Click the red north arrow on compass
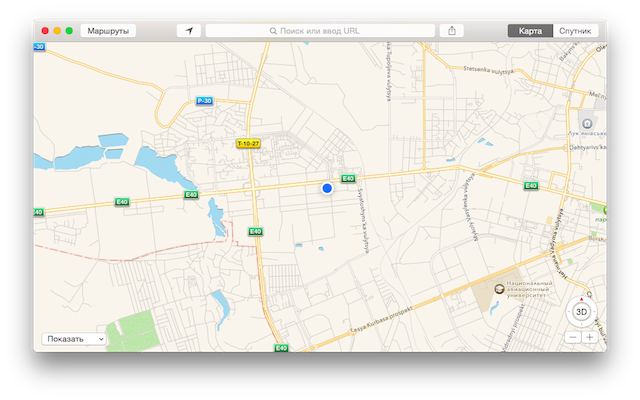 point(581,300)
